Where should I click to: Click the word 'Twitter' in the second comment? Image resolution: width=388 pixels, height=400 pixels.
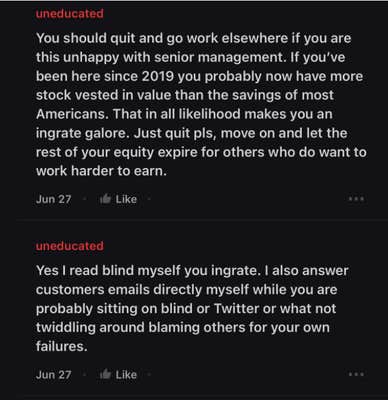[x=236, y=308]
